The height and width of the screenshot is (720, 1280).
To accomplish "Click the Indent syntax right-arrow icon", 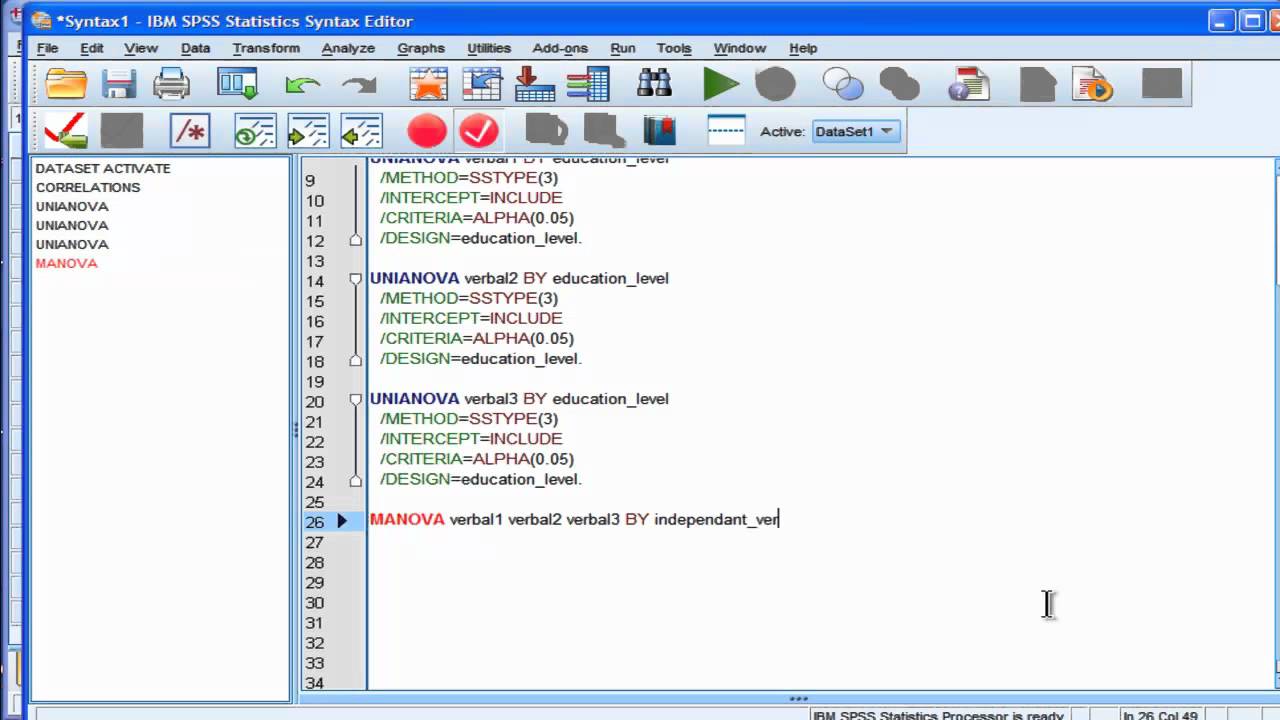I will tap(308, 131).
